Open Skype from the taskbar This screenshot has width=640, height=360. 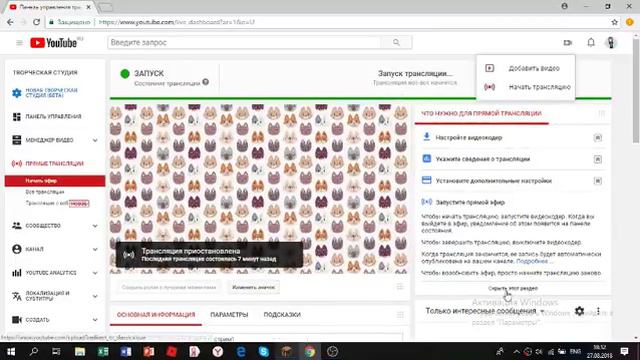[264, 351]
